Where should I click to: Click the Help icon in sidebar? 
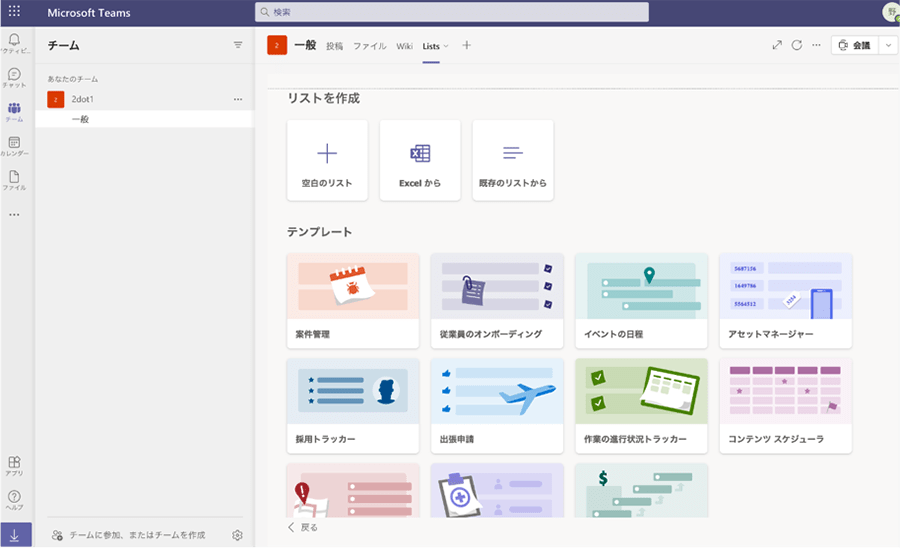coord(14,499)
